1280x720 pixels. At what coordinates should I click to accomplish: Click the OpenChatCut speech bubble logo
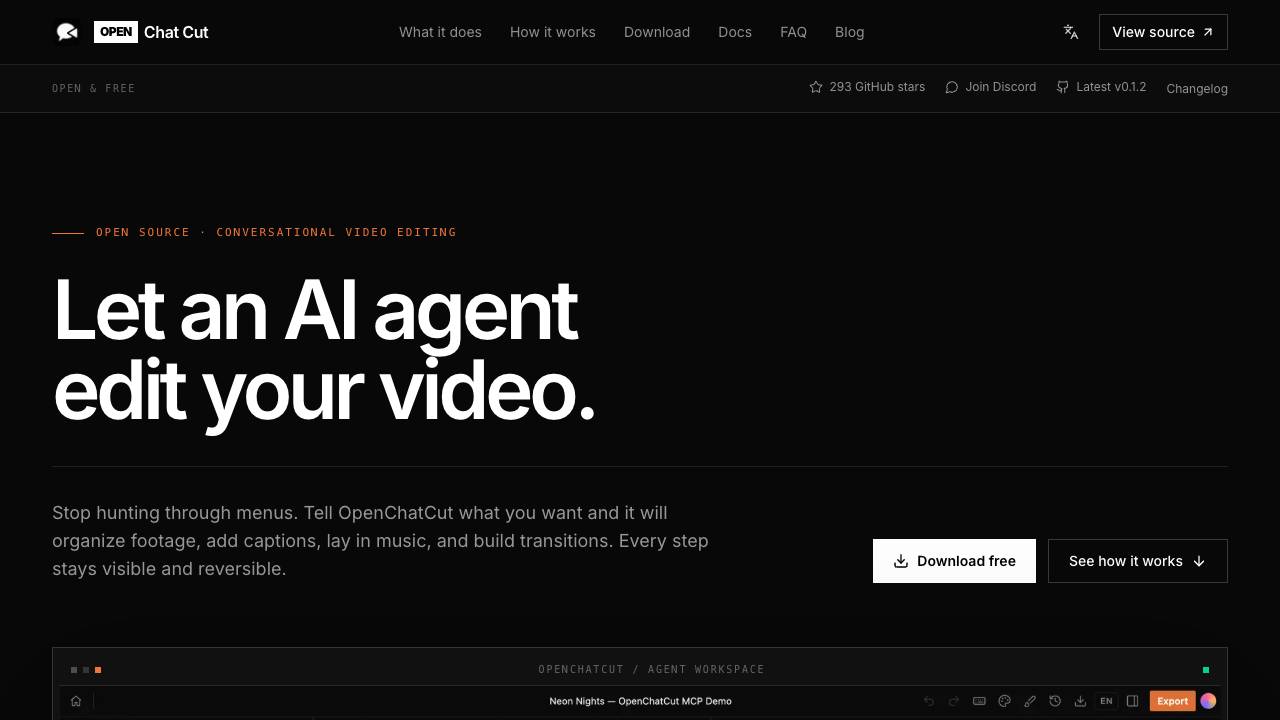coord(67,32)
